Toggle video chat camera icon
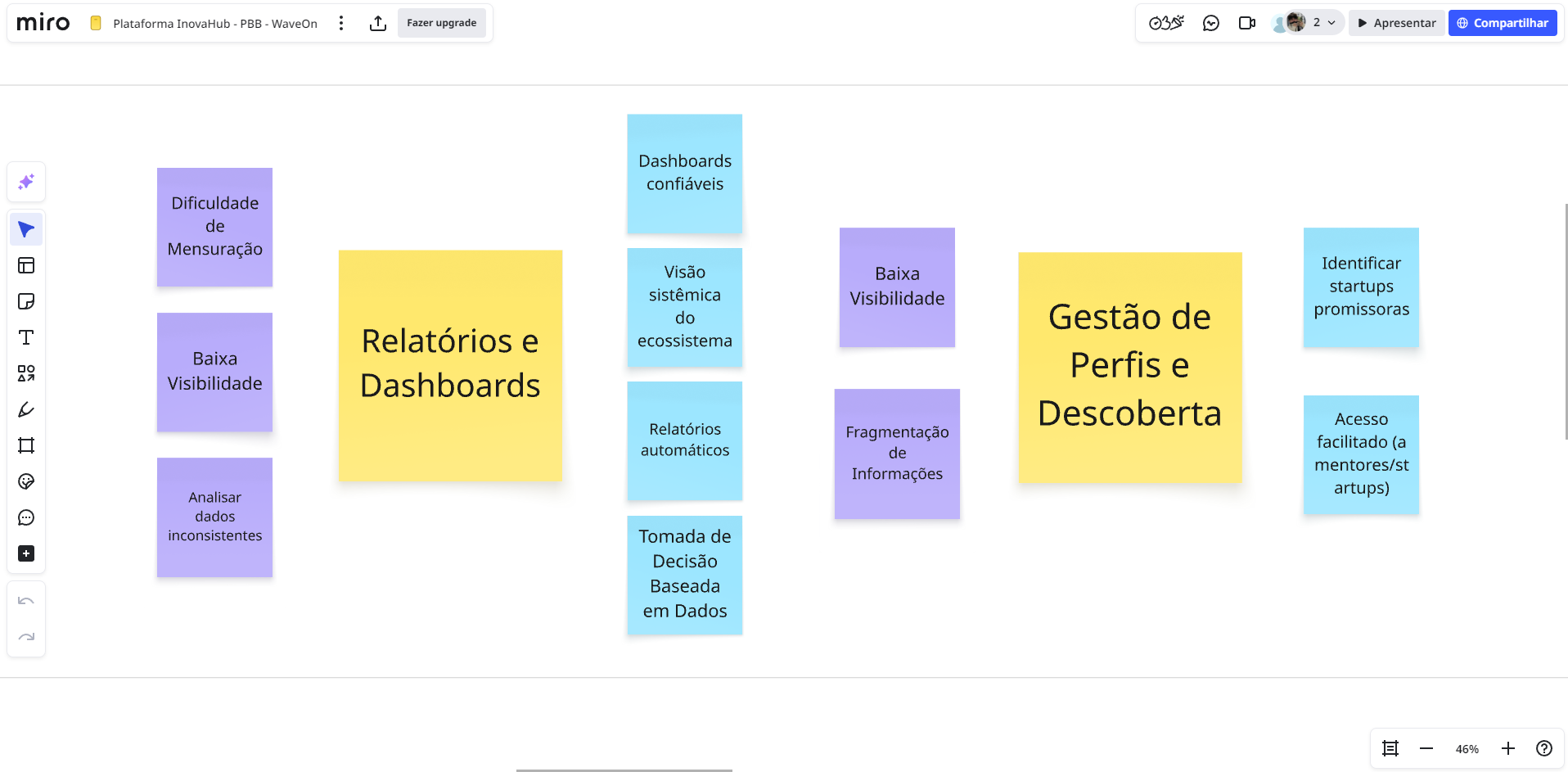This screenshot has height=772, width=1568. (x=1246, y=23)
